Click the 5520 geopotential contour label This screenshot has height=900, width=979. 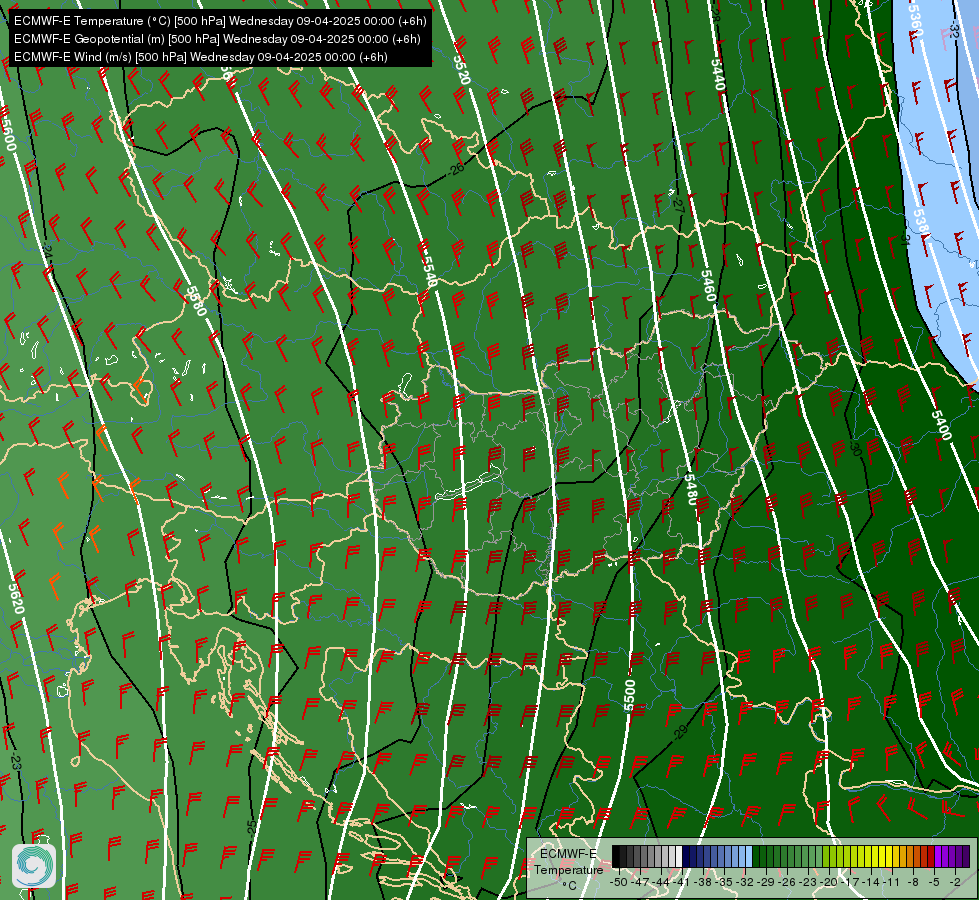461,69
